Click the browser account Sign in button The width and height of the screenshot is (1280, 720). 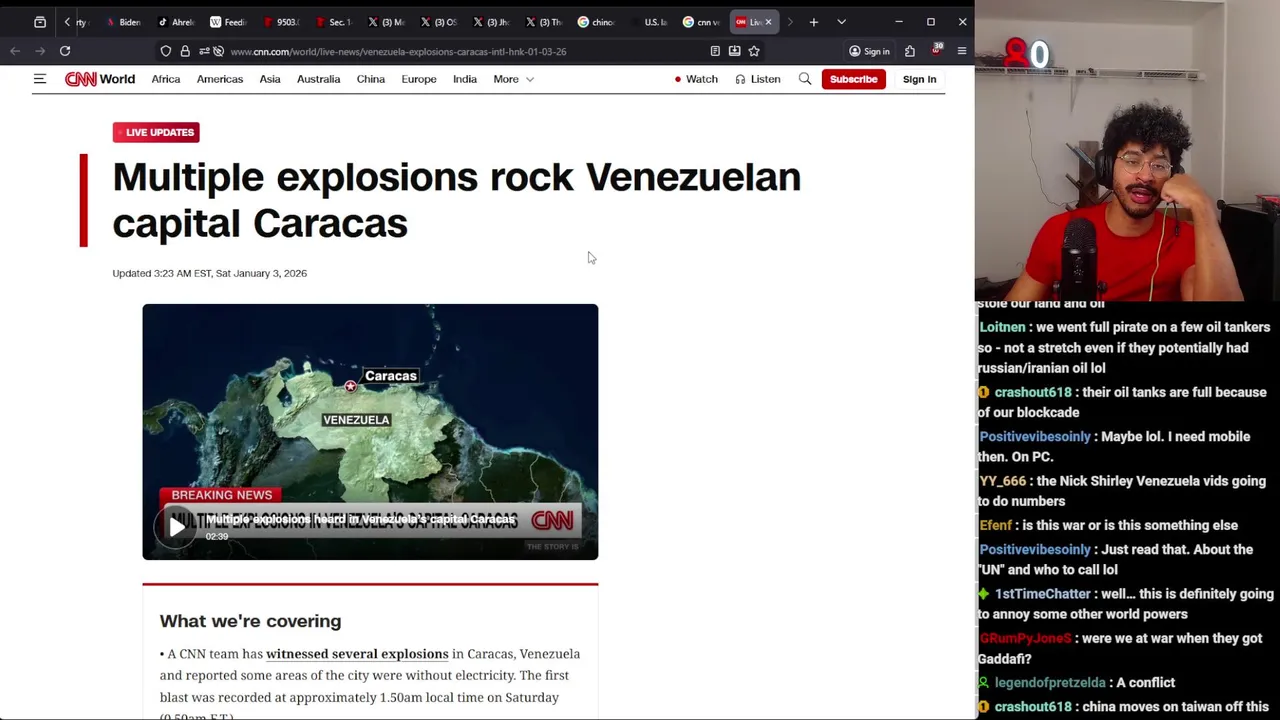pos(869,51)
